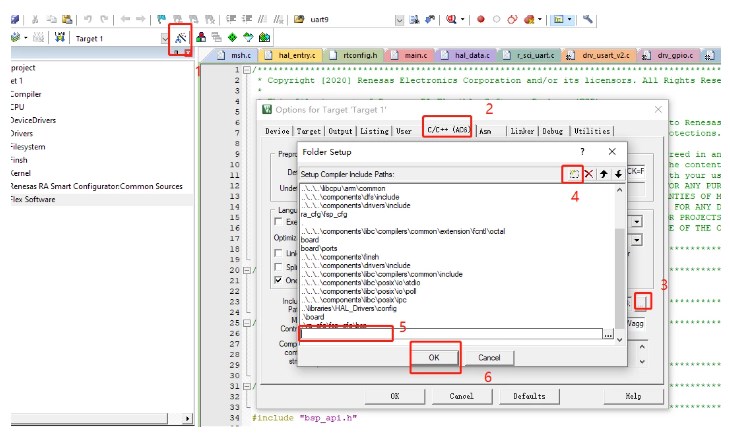Expand debug session icon dropdown arrow
The image size is (730, 437).
[462, 19]
